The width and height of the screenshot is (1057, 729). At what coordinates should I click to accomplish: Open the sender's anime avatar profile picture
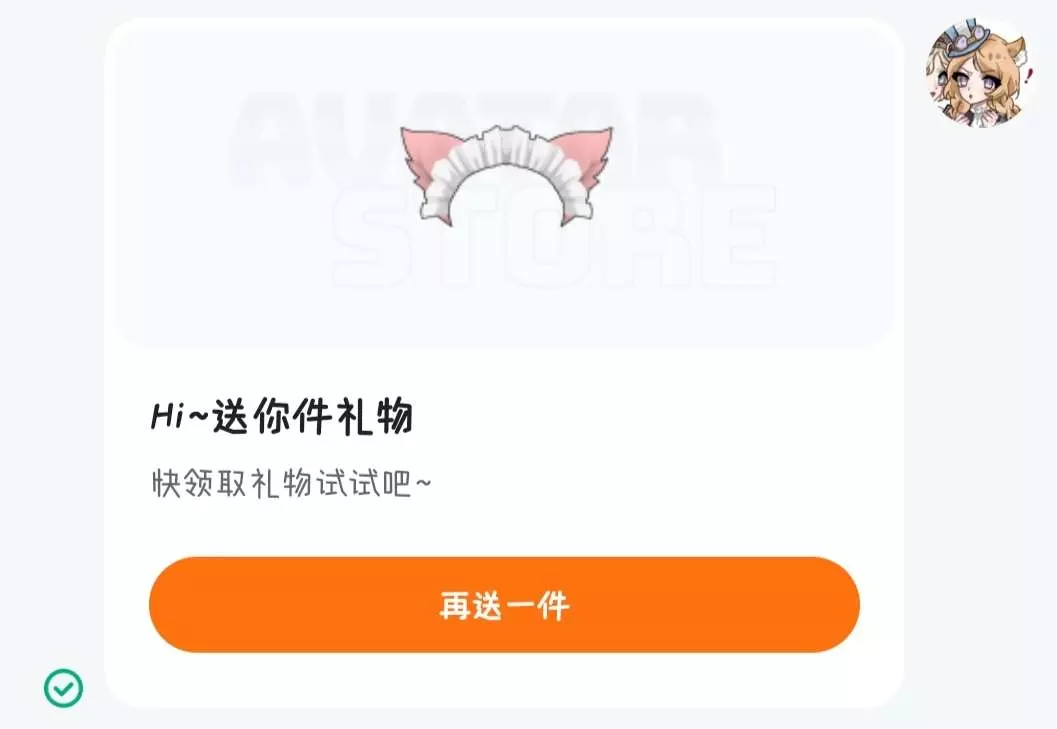point(979,73)
